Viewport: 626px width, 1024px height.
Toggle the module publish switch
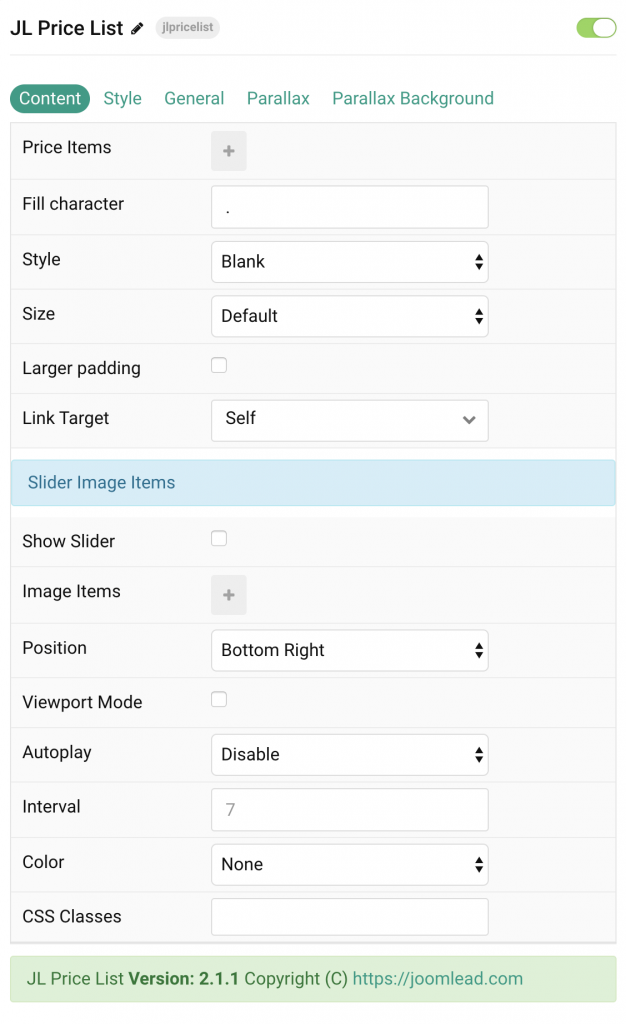(596, 27)
